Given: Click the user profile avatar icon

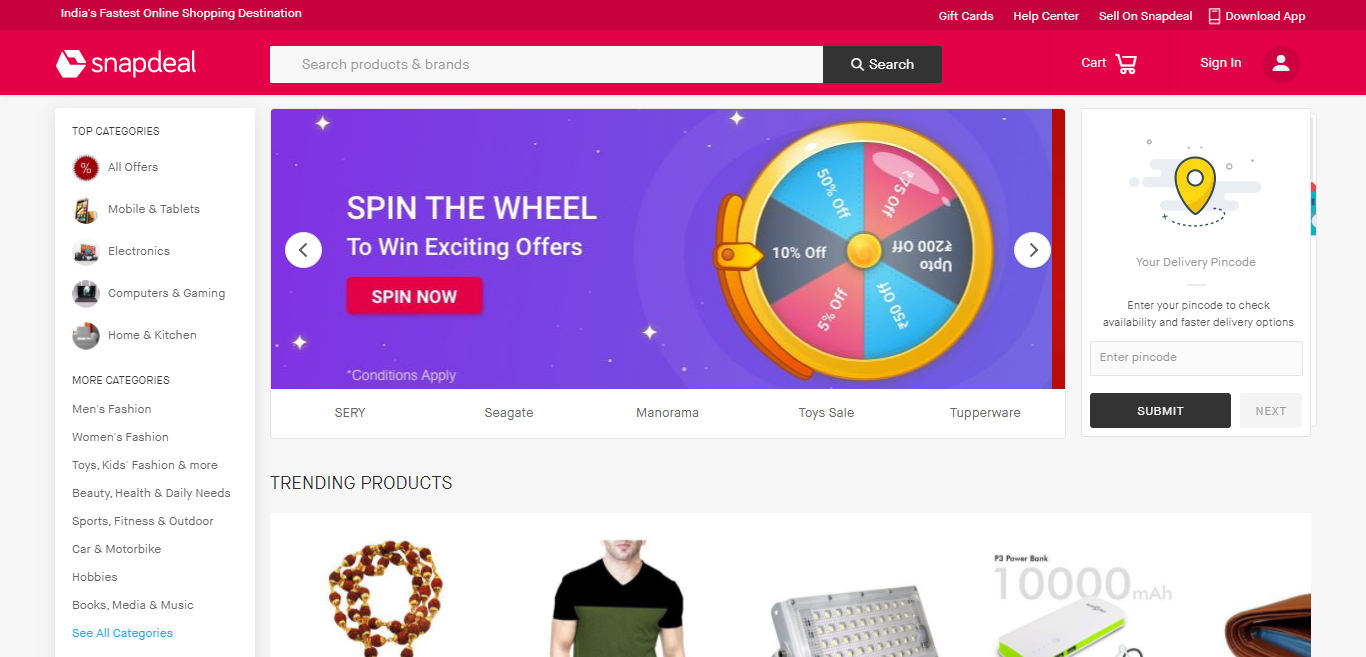Looking at the screenshot, I should (x=1281, y=64).
